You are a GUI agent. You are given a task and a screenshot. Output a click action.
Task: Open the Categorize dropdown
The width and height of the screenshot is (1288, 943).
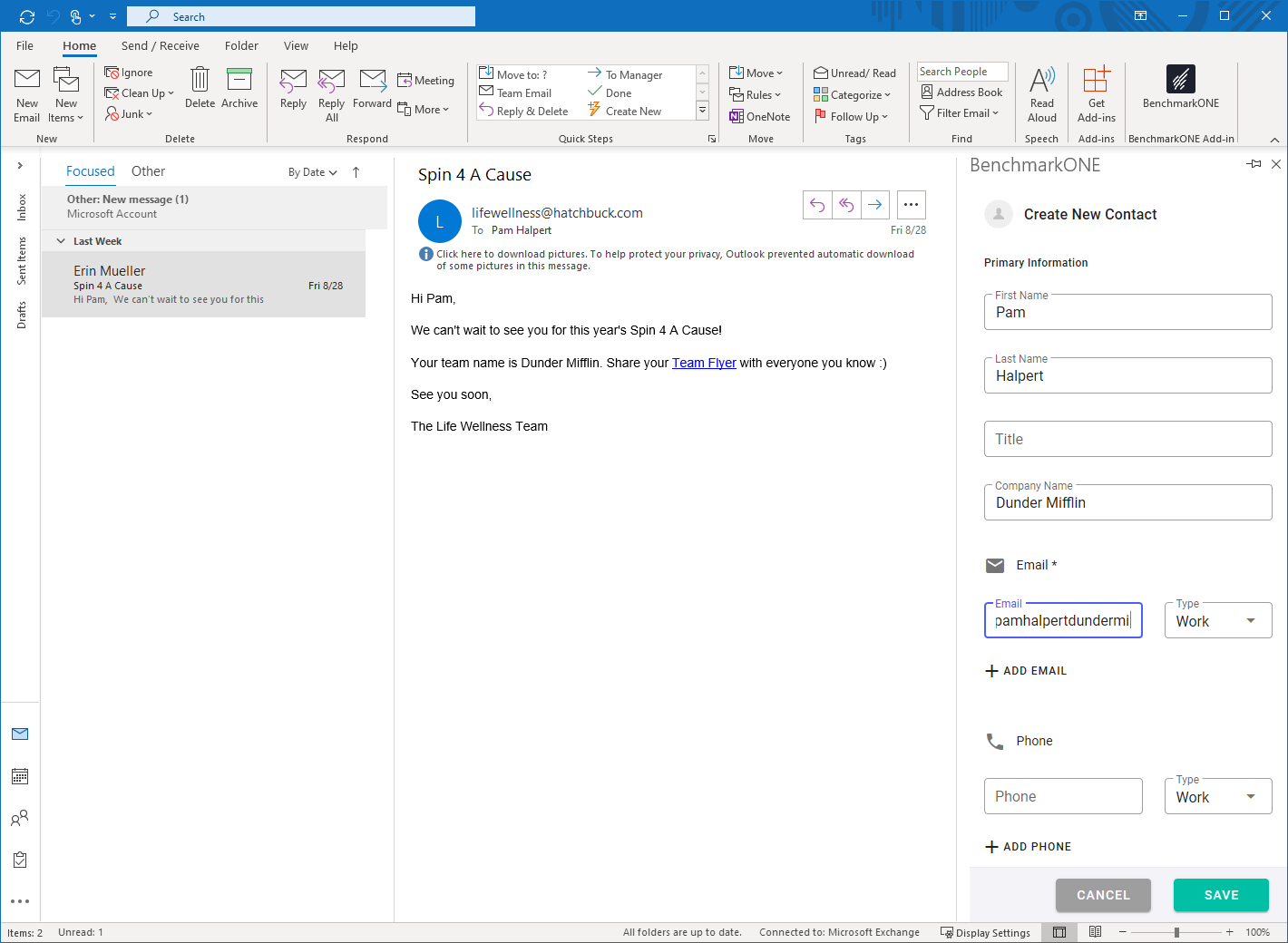click(852, 95)
